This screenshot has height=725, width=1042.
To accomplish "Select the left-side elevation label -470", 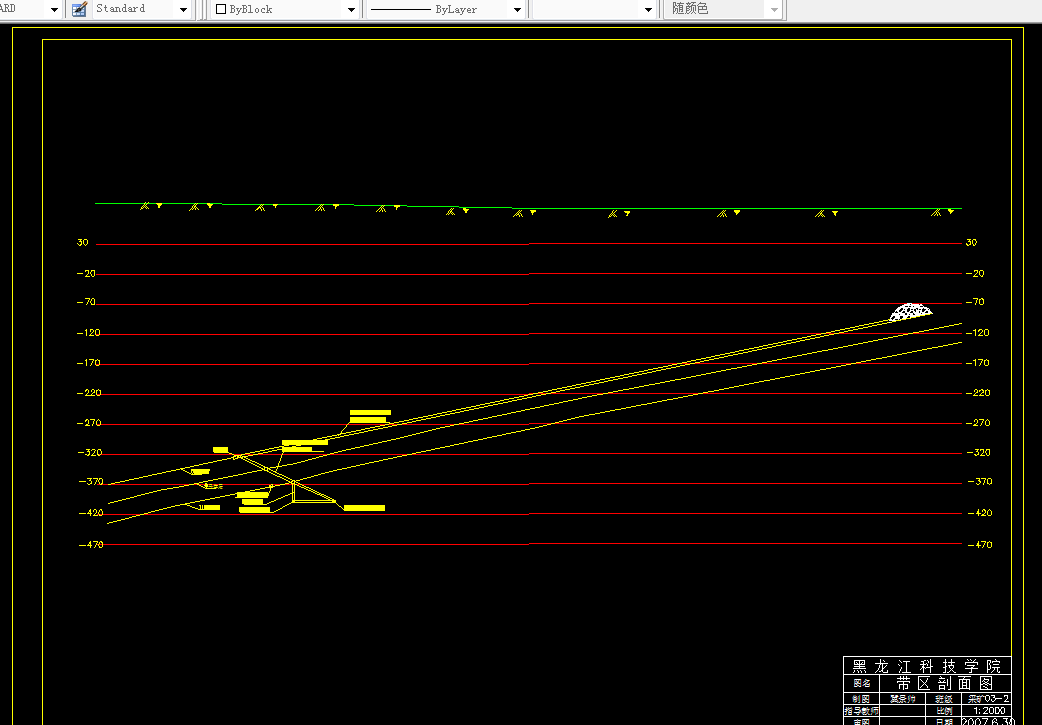I will (x=91, y=544).
